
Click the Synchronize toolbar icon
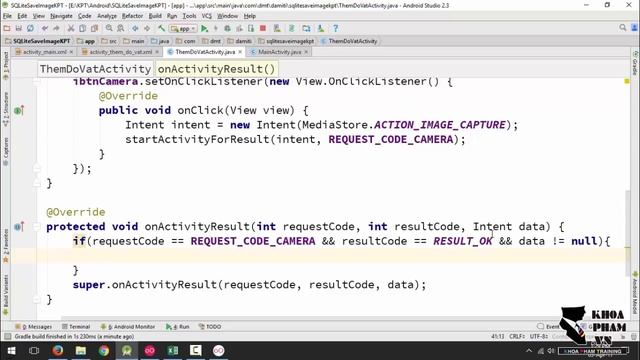[x=30, y=29]
